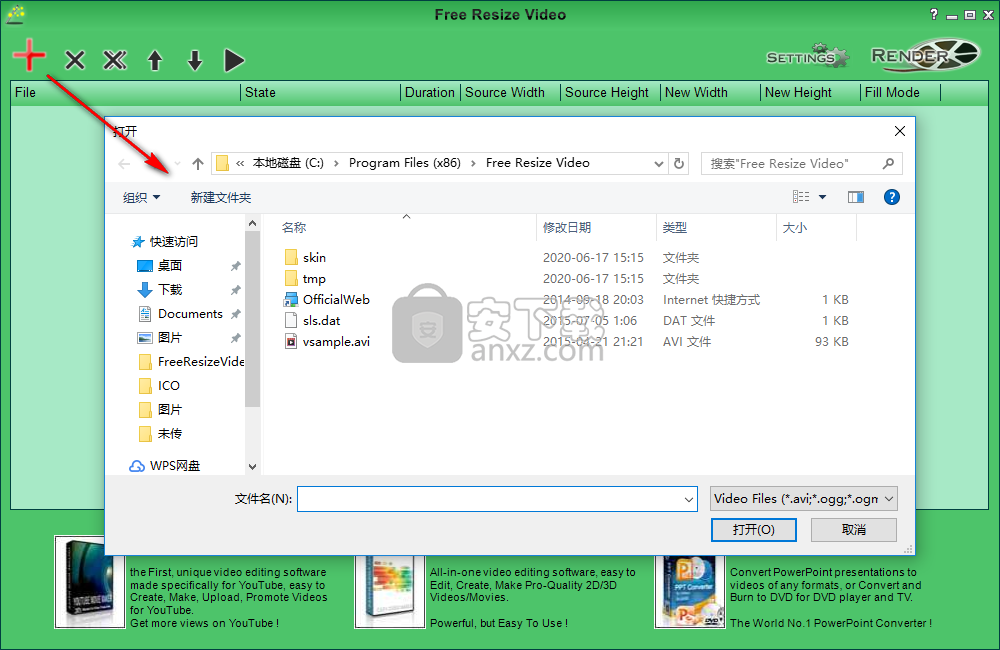Play the video with the play icon
This screenshot has width=1000, height=650.
point(234,61)
